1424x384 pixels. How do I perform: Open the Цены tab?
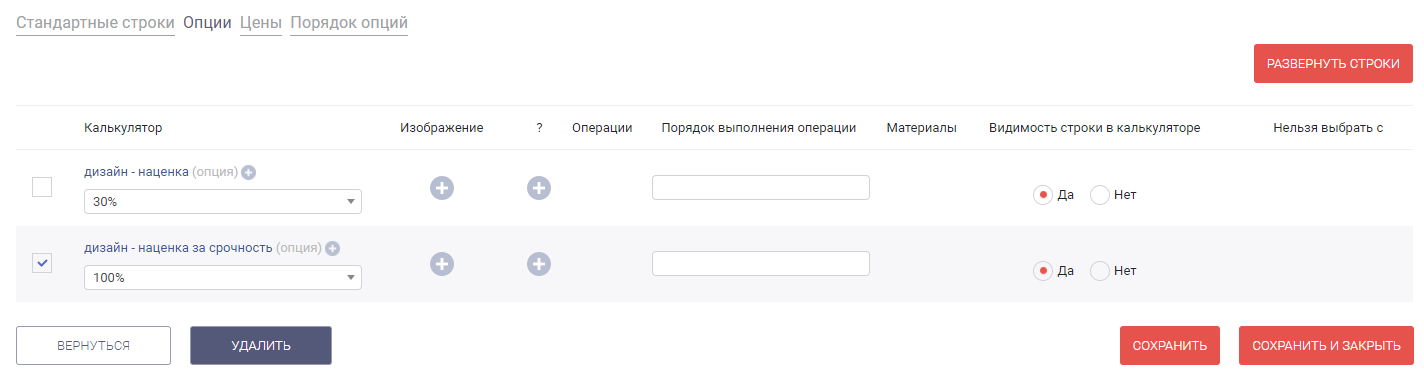[x=261, y=22]
